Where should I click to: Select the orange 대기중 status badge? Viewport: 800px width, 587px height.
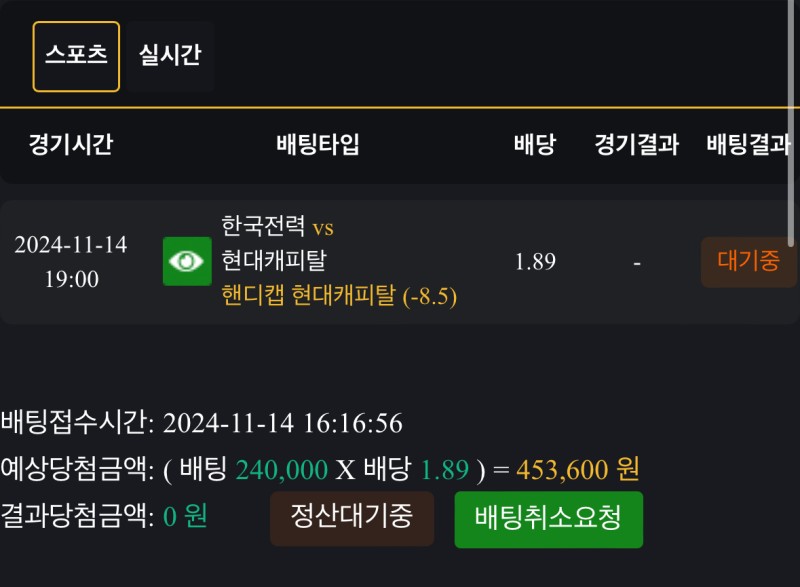click(748, 262)
